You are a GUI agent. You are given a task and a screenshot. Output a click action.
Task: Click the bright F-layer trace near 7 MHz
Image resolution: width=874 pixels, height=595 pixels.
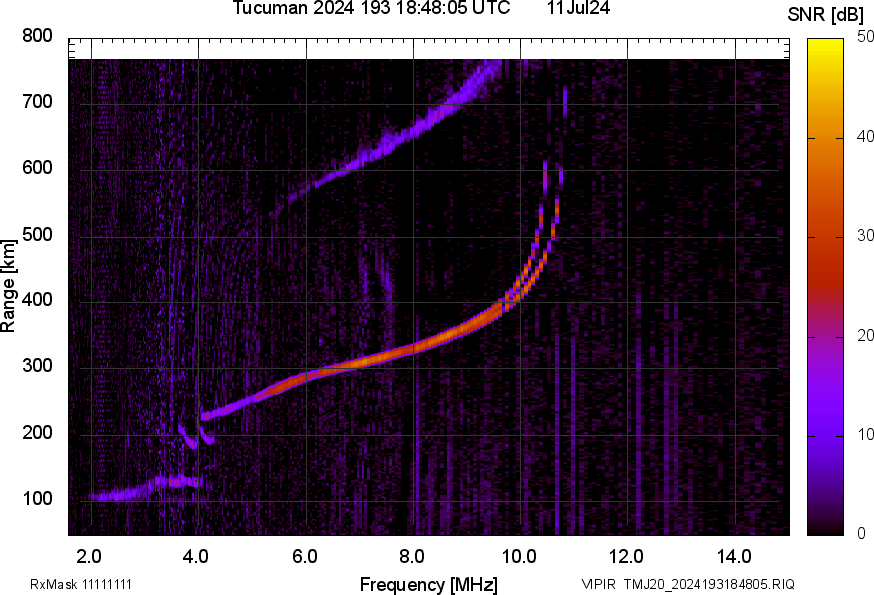point(360,362)
